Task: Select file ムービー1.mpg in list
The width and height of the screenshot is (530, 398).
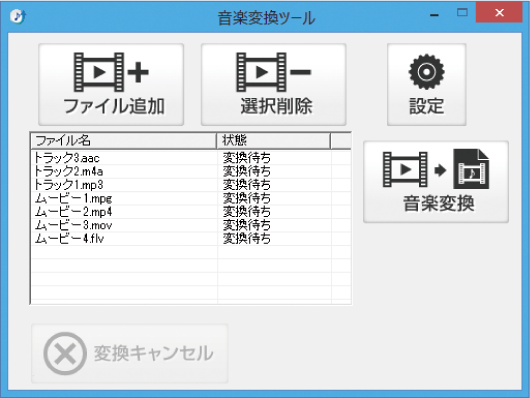Action: tap(73, 198)
